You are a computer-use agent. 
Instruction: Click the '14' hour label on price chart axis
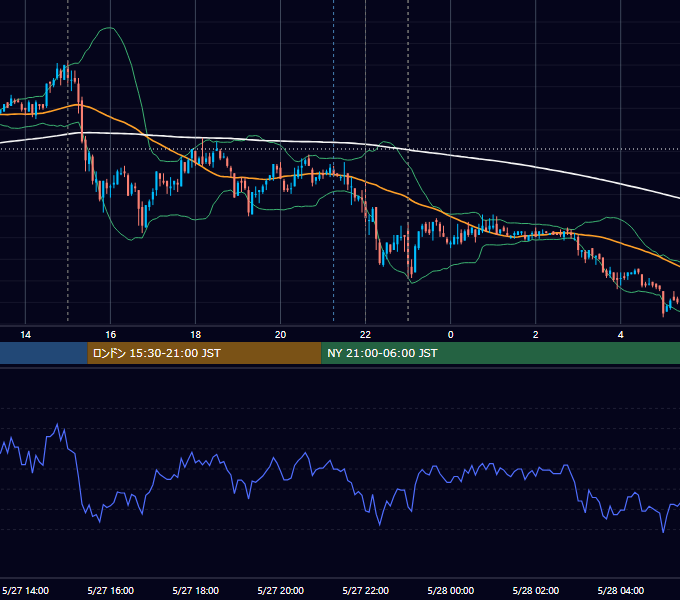click(26, 335)
